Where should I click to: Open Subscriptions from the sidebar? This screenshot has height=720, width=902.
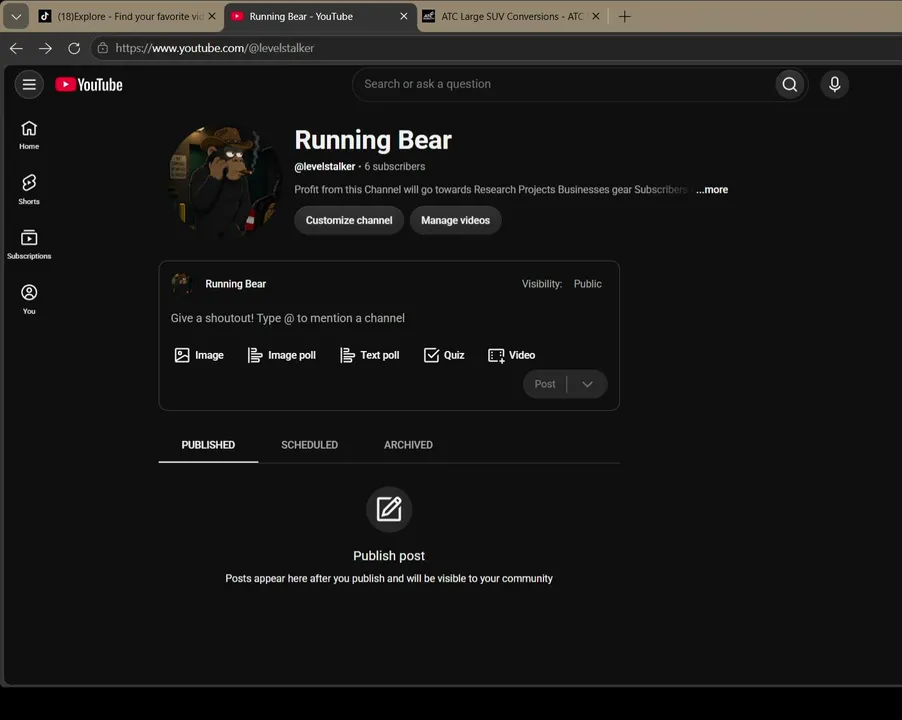click(29, 244)
